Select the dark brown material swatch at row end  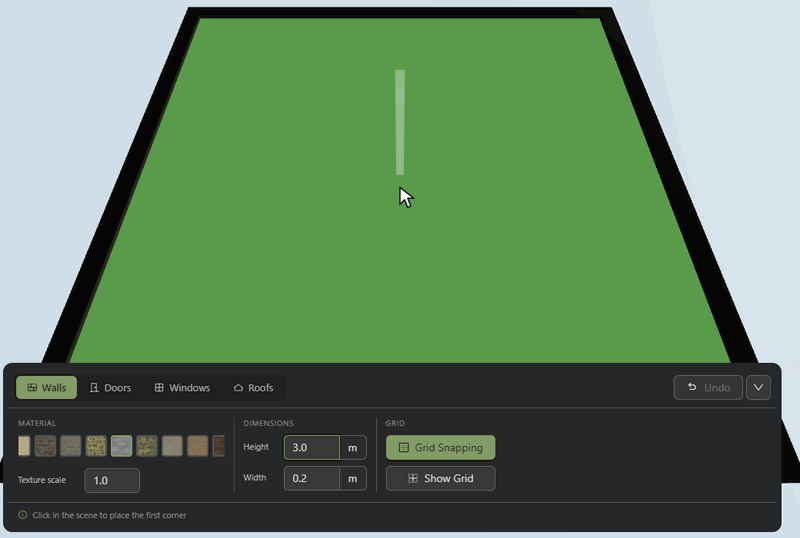click(218, 446)
